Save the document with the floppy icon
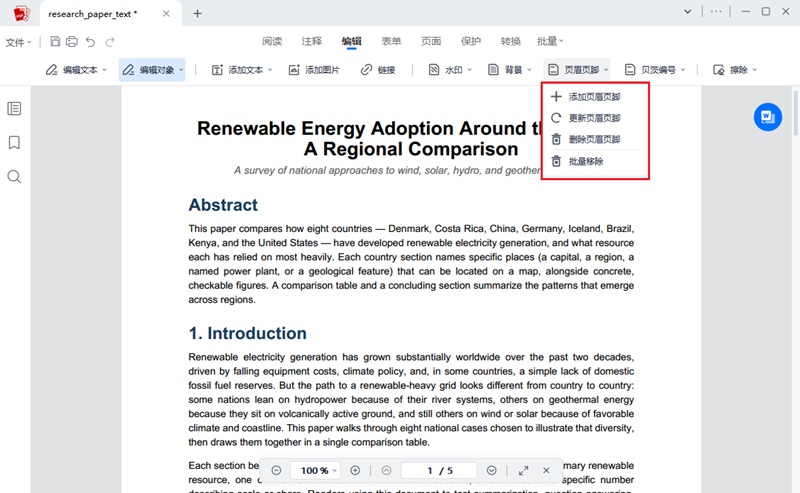This screenshot has width=800, height=493. click(x=55, y=41)
